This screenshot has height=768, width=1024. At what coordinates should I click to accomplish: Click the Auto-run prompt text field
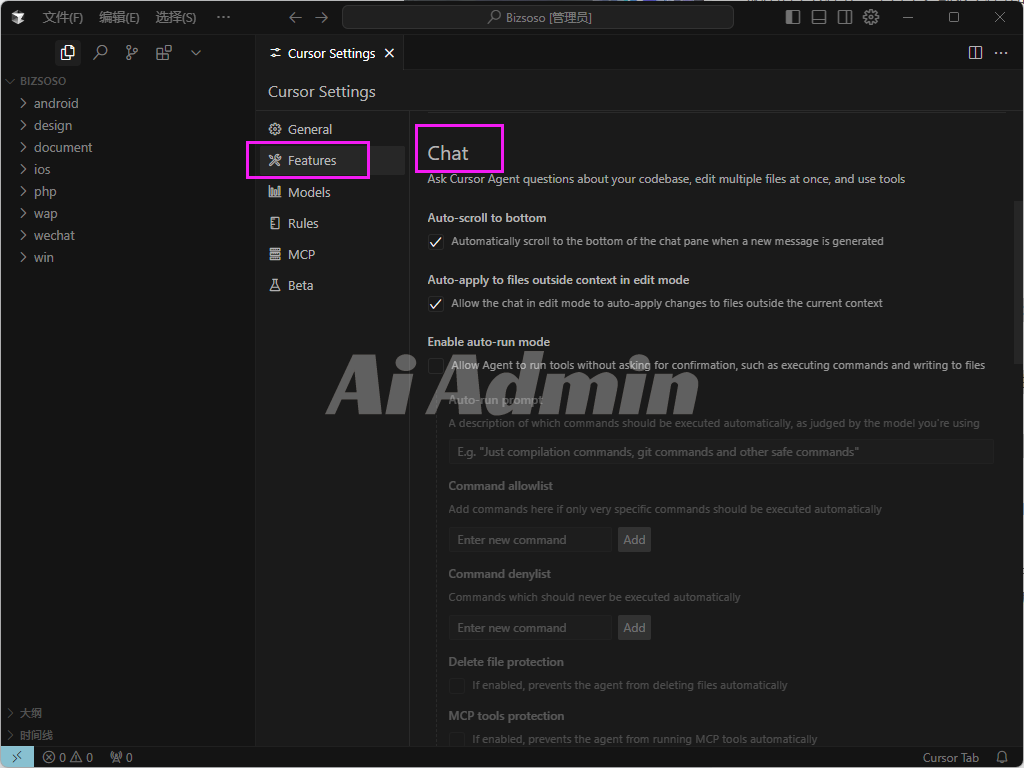point(720,452)
